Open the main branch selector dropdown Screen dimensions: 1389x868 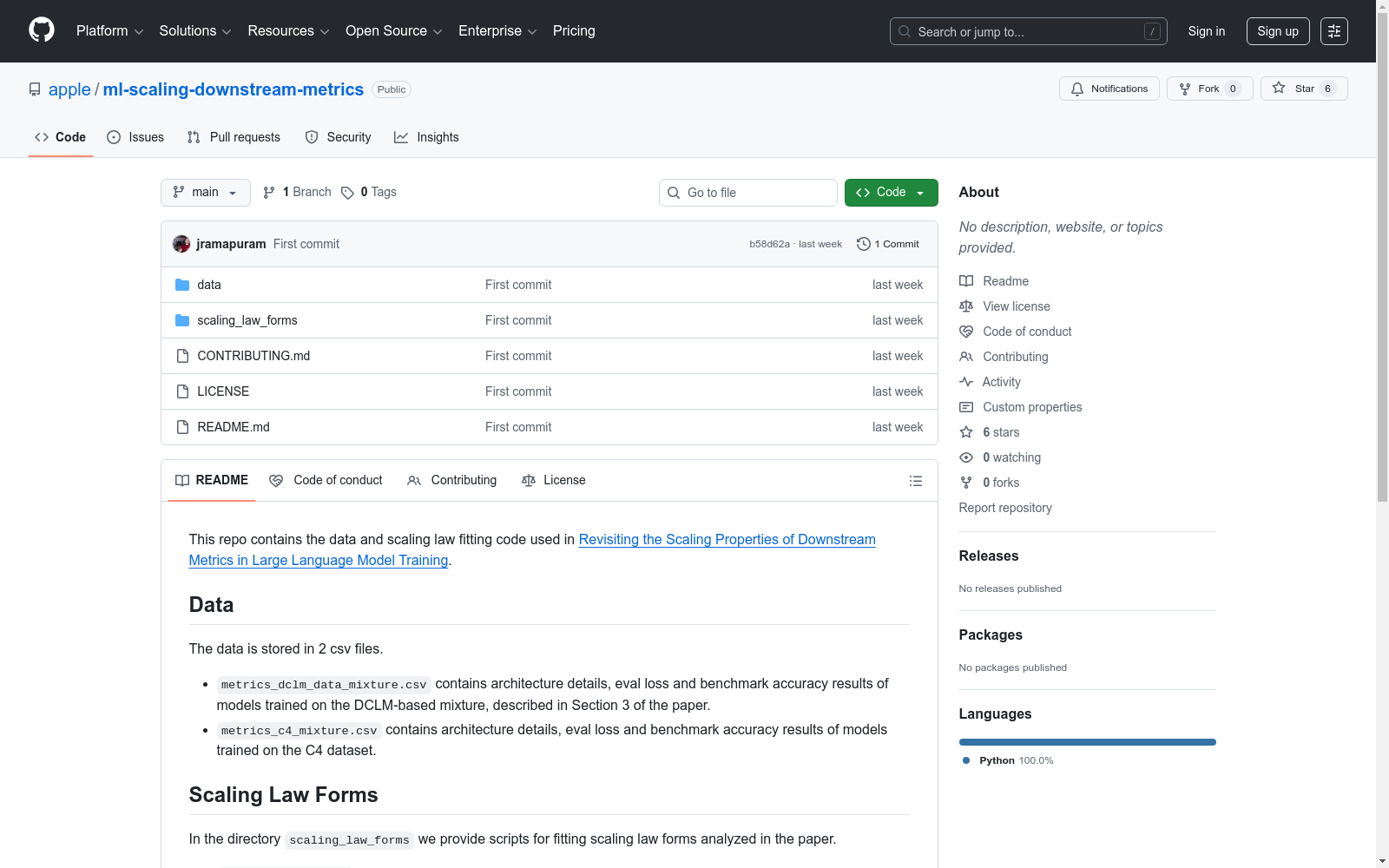click(206, 193)
